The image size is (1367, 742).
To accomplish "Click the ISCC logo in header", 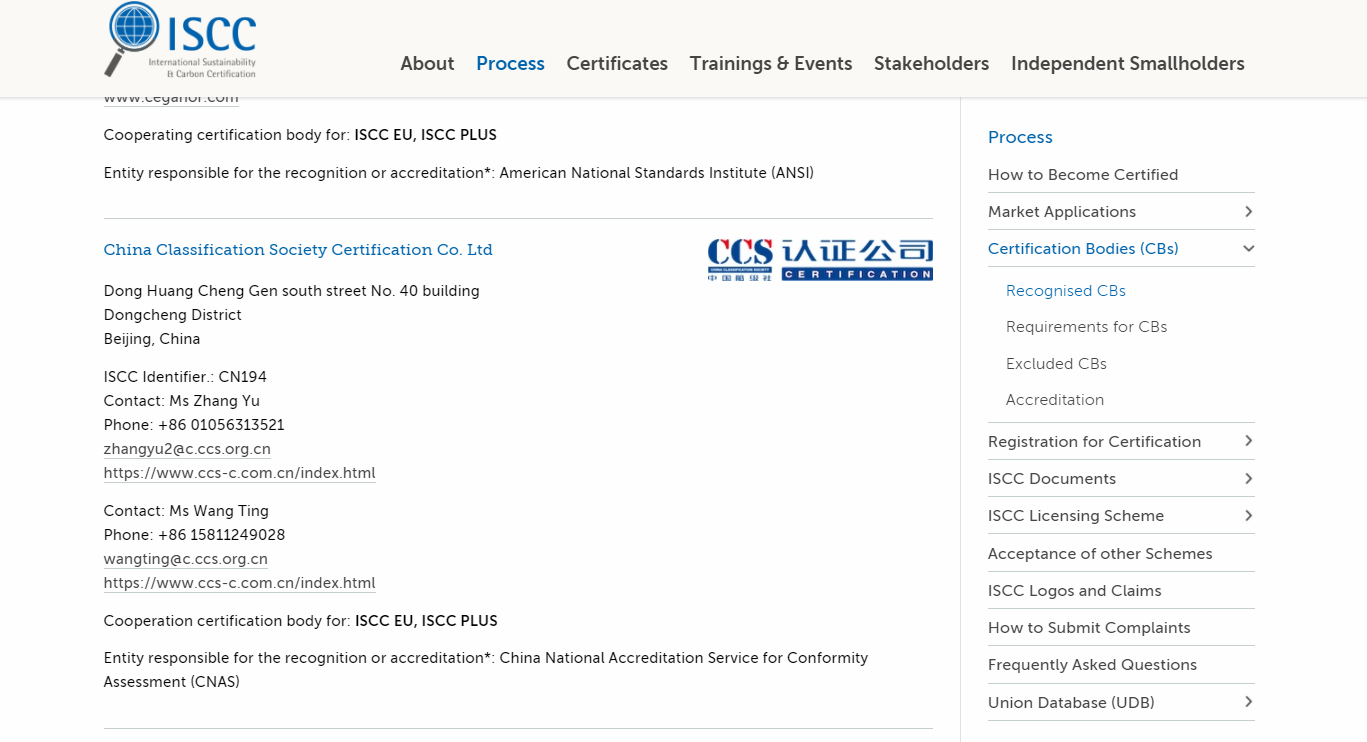I will [x=181, y=40].
